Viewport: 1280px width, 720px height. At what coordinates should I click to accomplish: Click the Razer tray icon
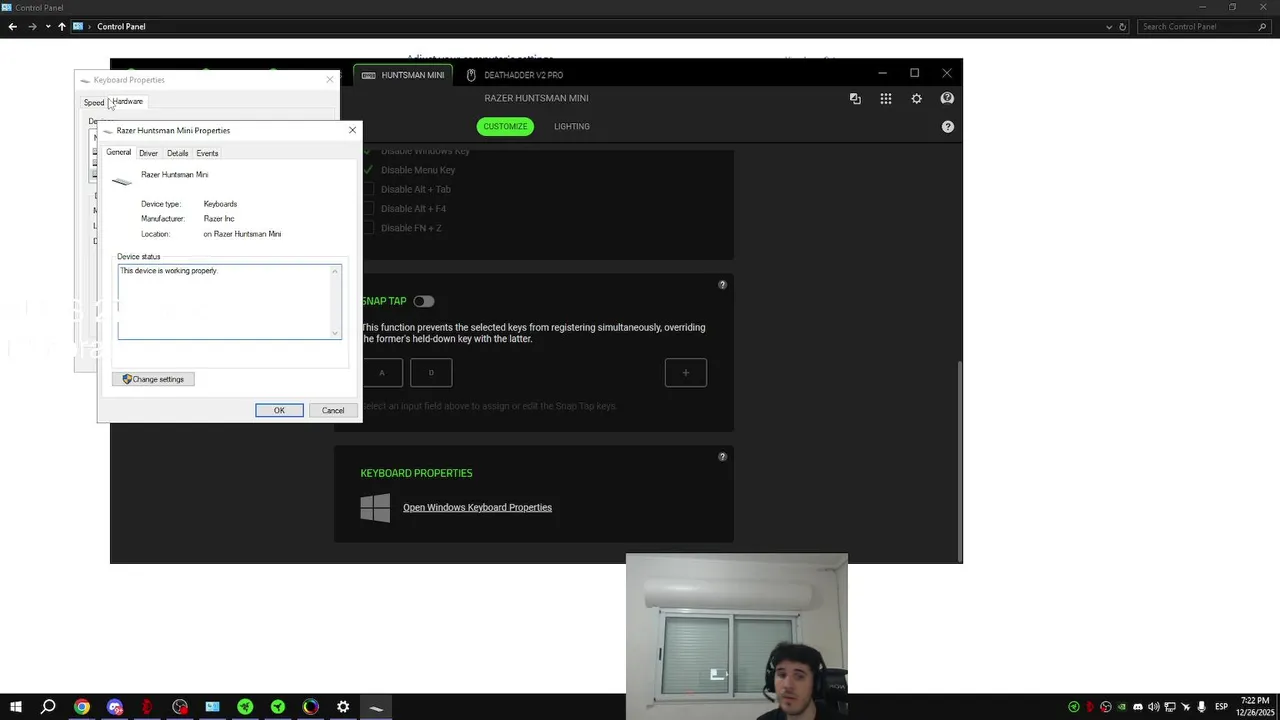(x=1074, y=707)
